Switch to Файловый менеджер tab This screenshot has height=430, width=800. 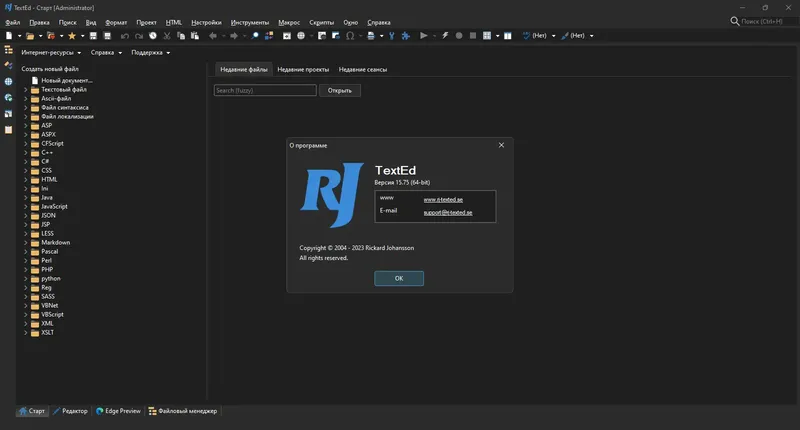pos(183,411)
